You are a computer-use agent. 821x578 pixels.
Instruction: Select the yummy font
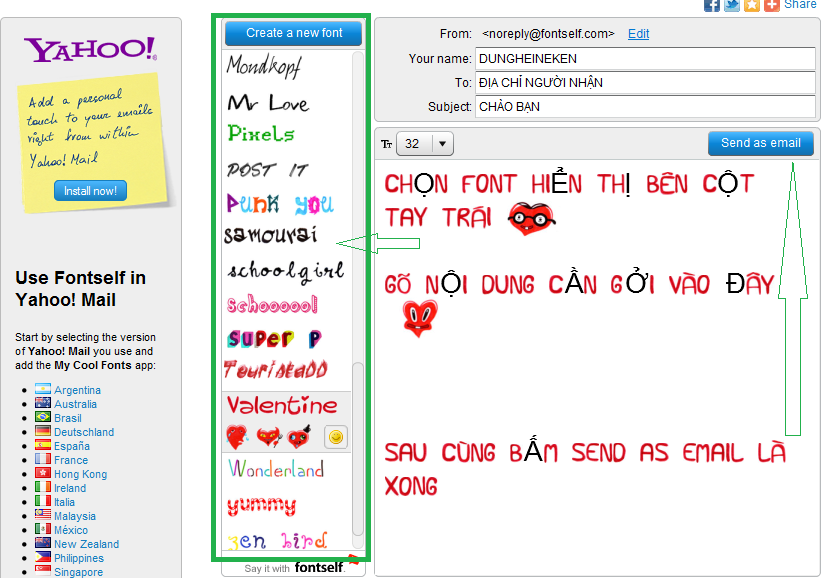261,506
